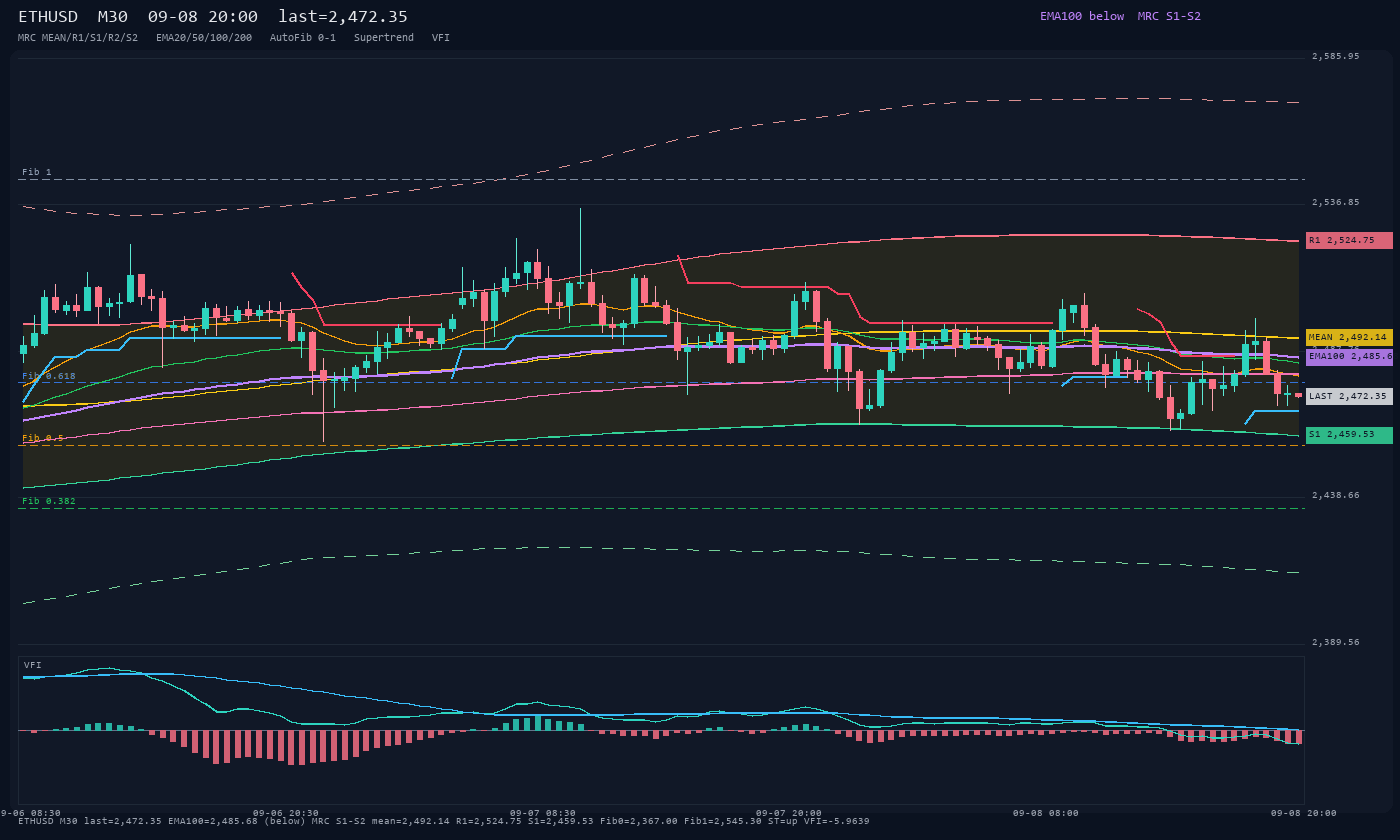1400x840 pixels.
Task: Click the MRC S1-S2 status text
Action: [x=1169, y=16]
